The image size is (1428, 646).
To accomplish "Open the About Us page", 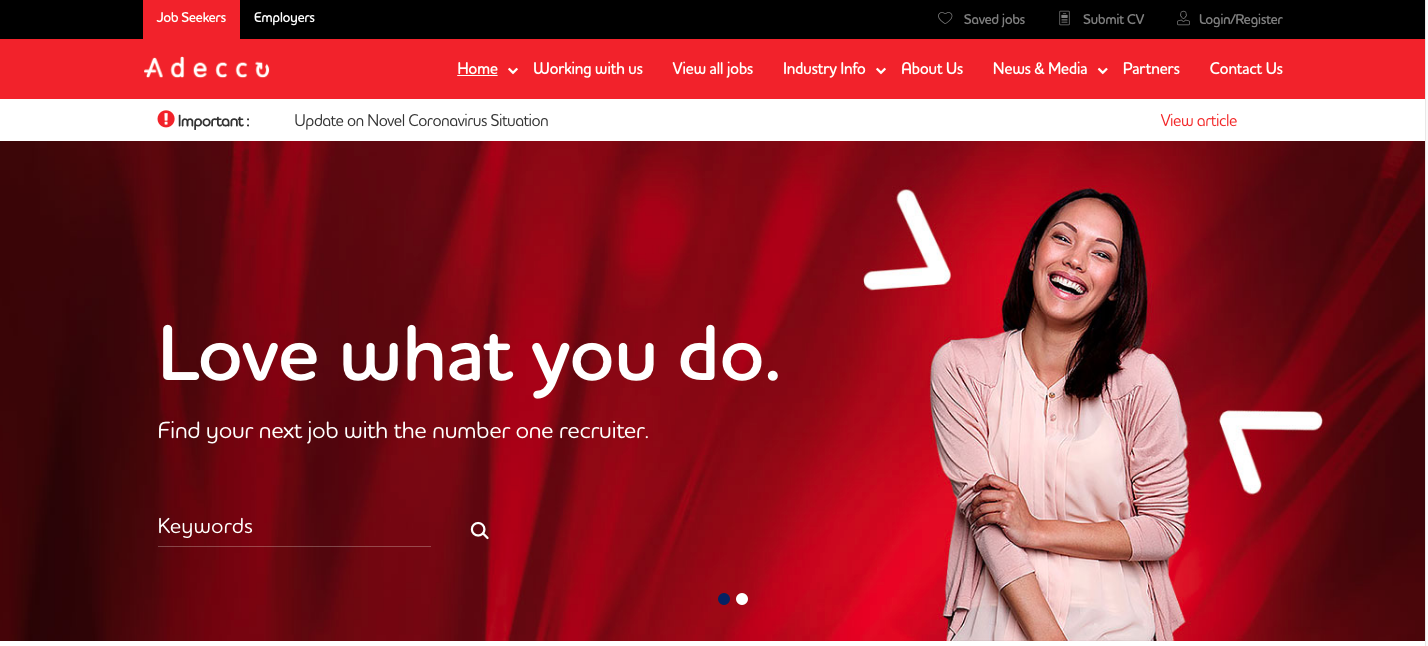I will click(x=932, y=69).
